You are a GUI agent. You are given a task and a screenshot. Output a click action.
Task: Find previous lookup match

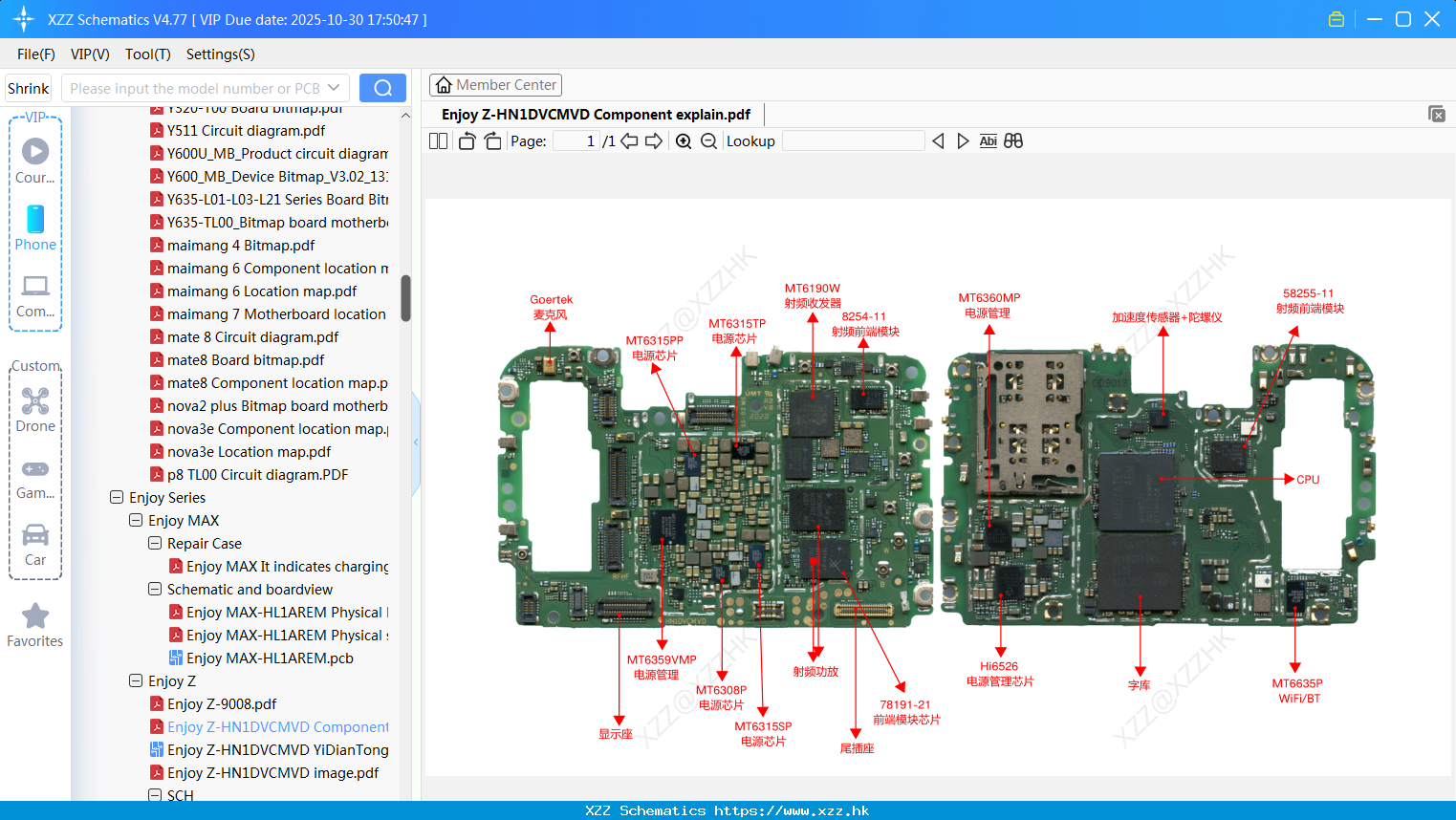[938, 140]
